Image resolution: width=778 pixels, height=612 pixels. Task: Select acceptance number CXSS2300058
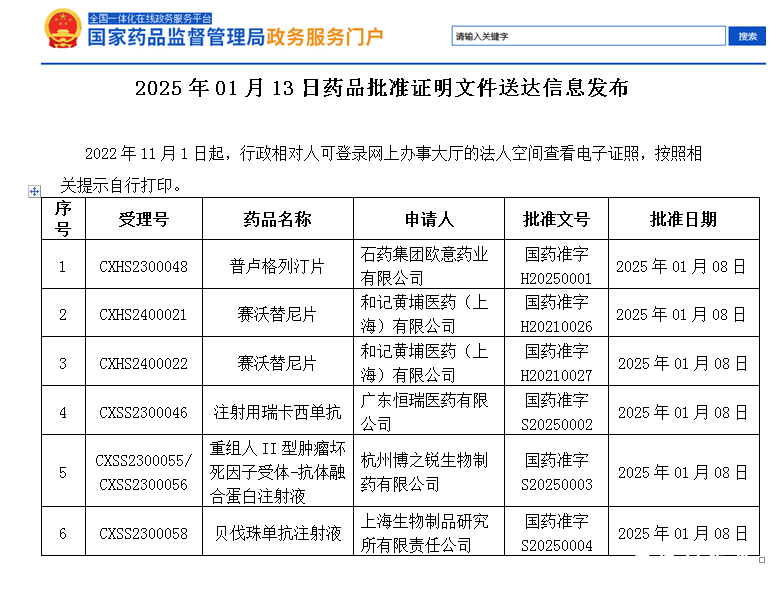pos(143,534)
